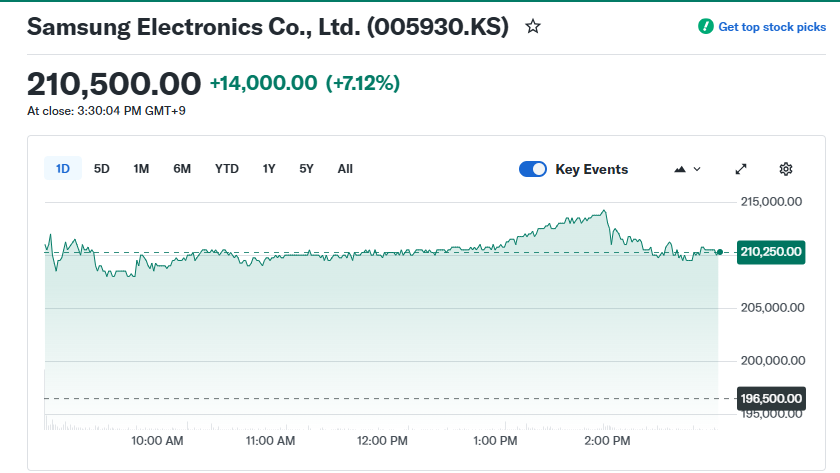Expand the chart type dropdown arrow
This screenshot has height=473, width=840.
[x=697, y=169]
